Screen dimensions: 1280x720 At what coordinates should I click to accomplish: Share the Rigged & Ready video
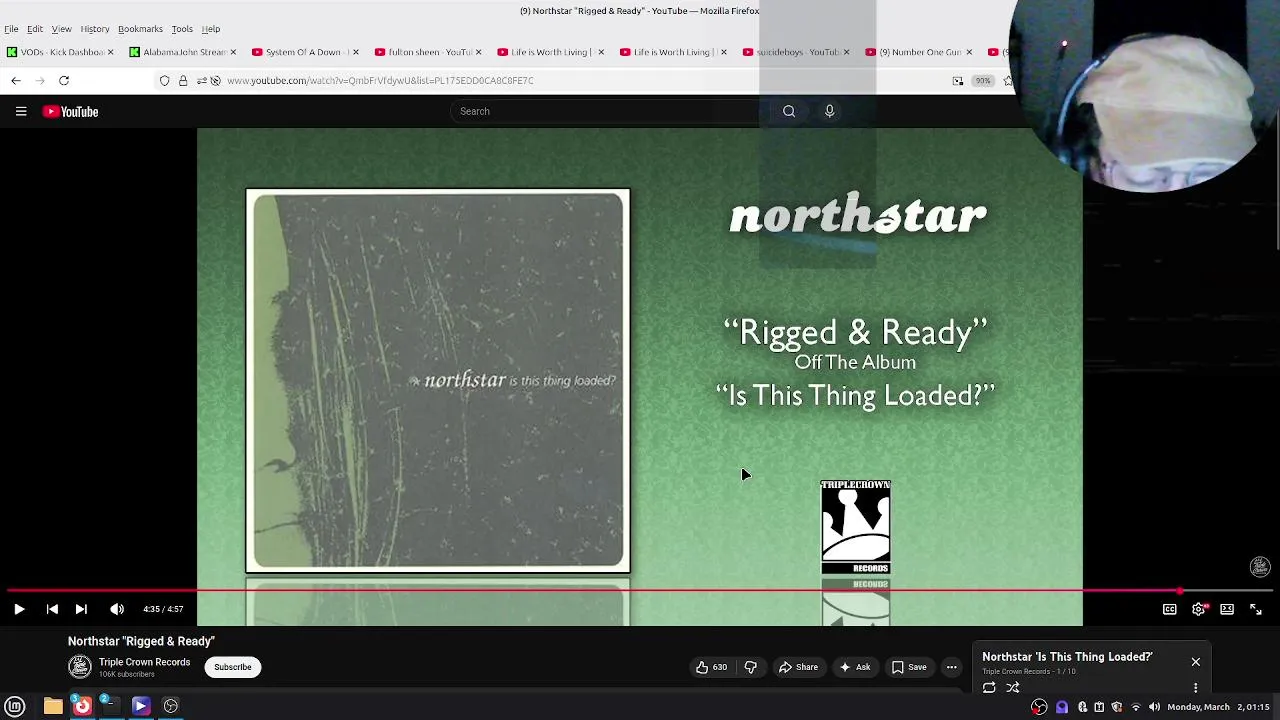[798, 667]
